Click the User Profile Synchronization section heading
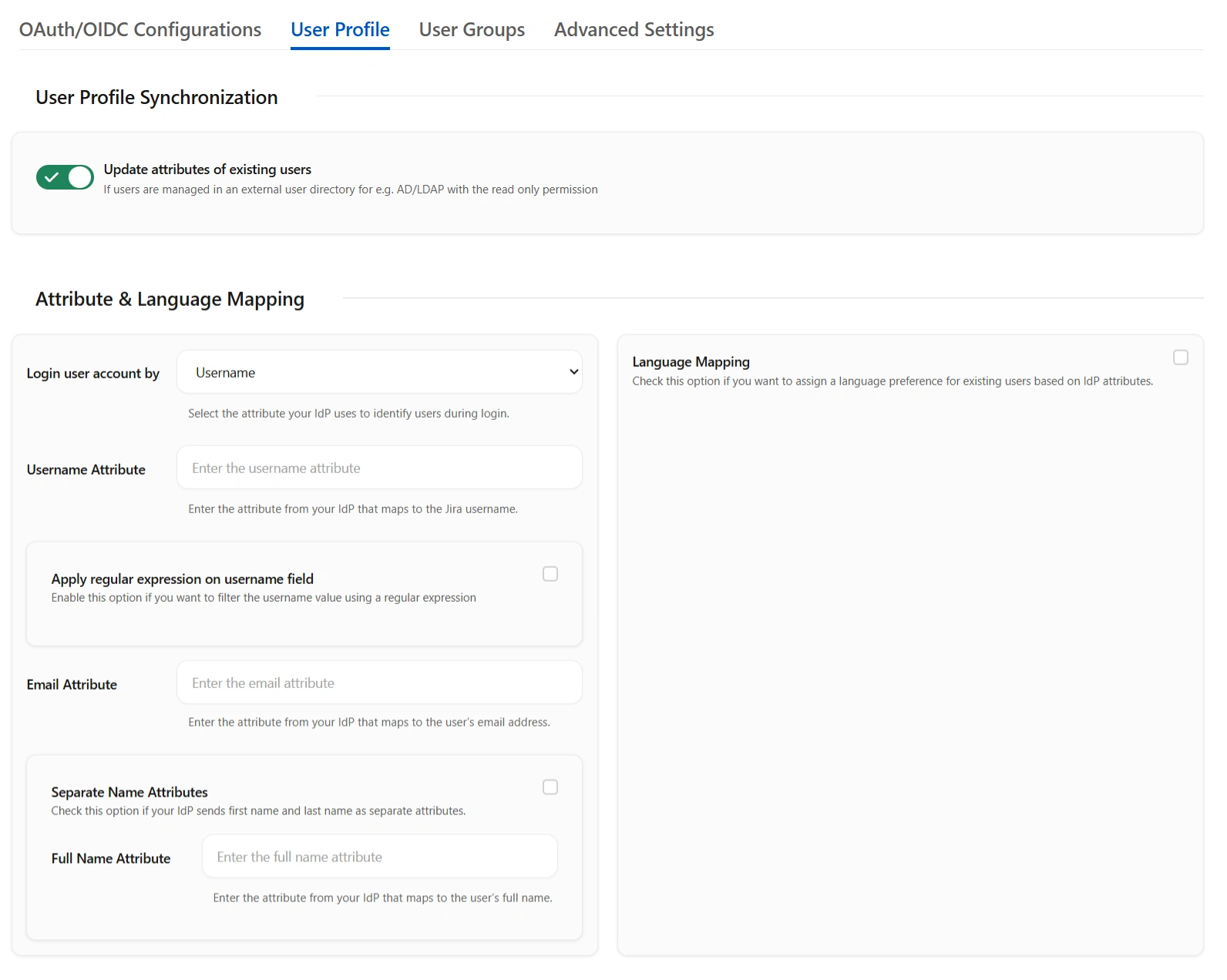 (156, 98)
